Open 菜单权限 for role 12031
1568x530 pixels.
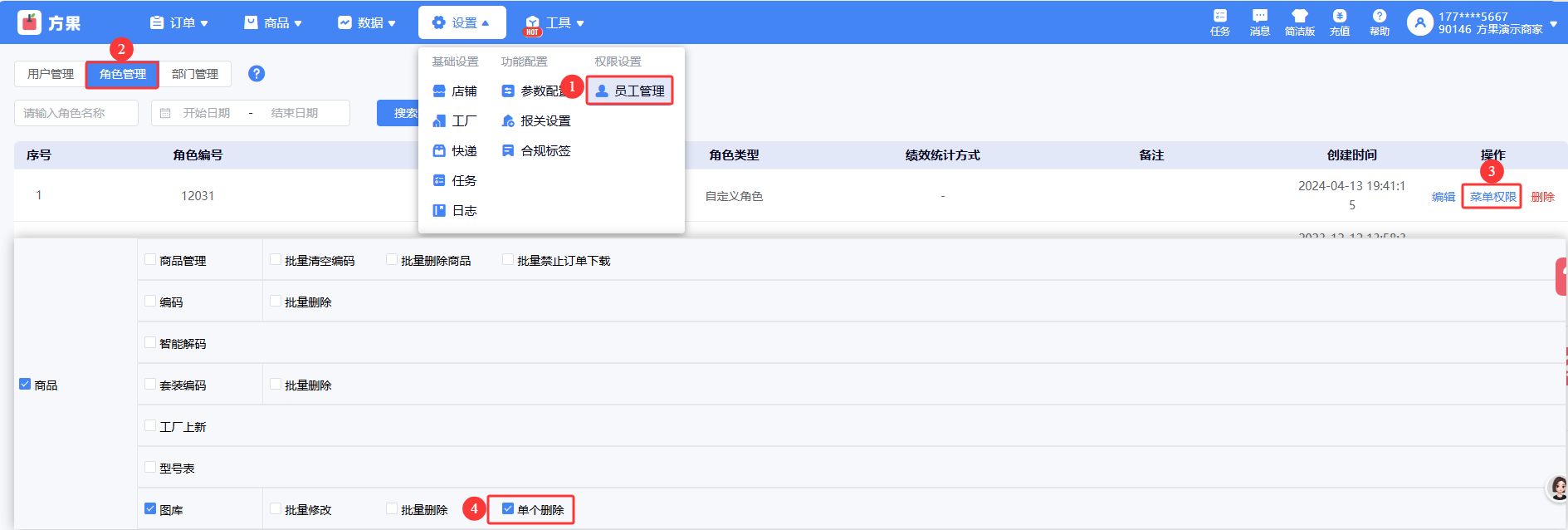point(1492,197)
